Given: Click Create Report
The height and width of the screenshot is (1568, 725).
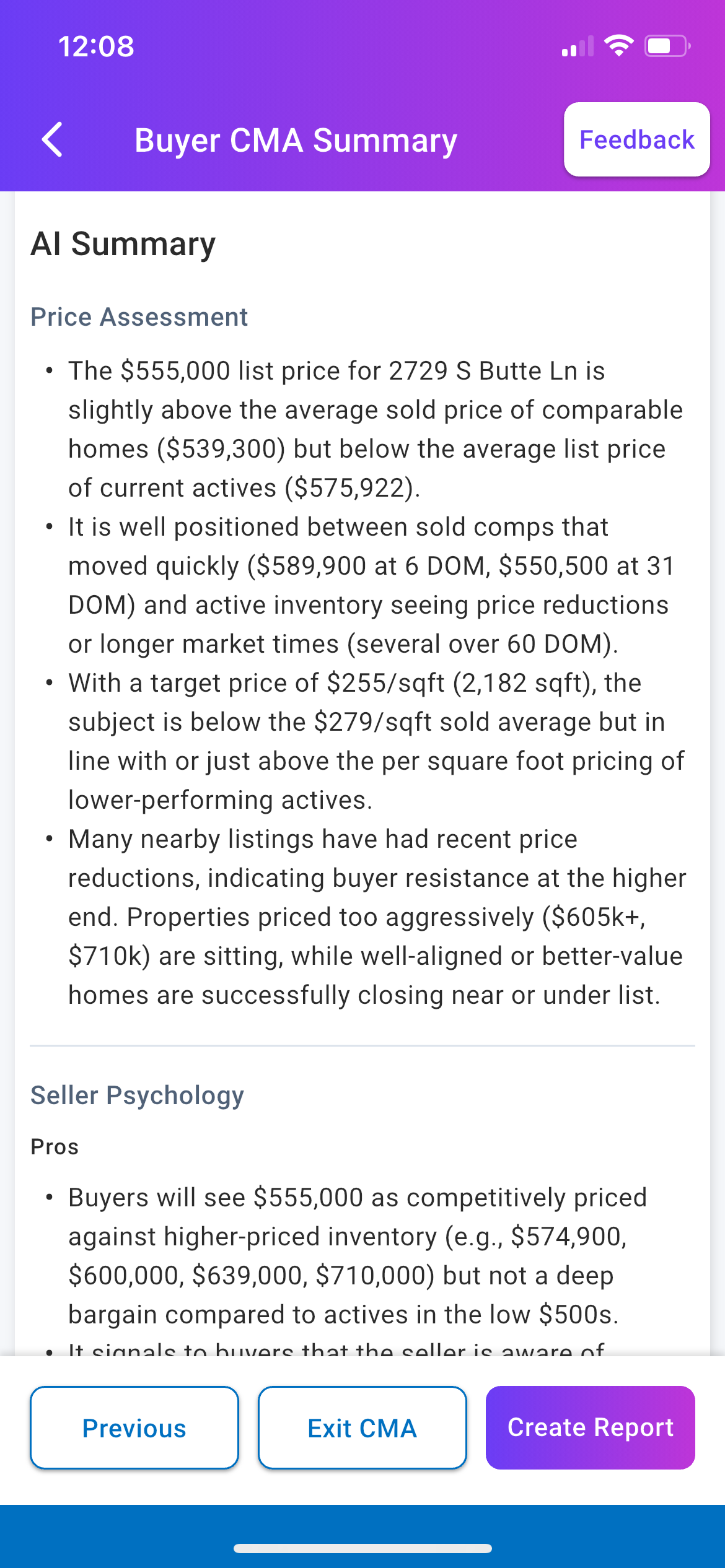Looking at the screenshot, I should (590, 1427).
